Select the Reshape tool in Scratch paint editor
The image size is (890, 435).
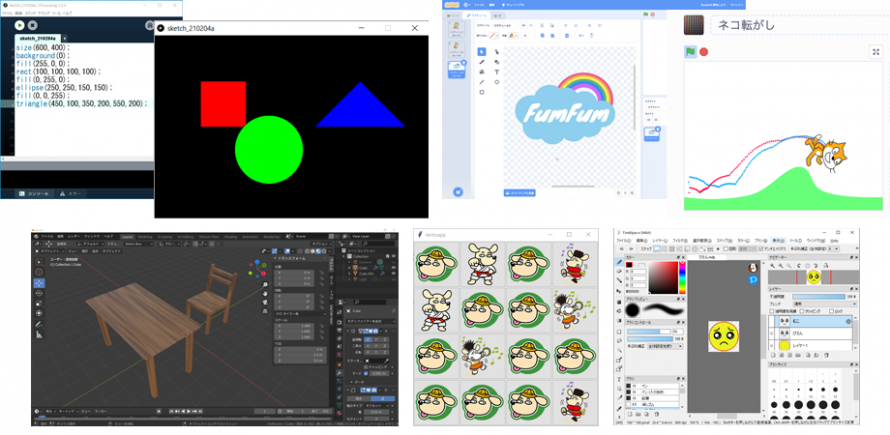497,52
